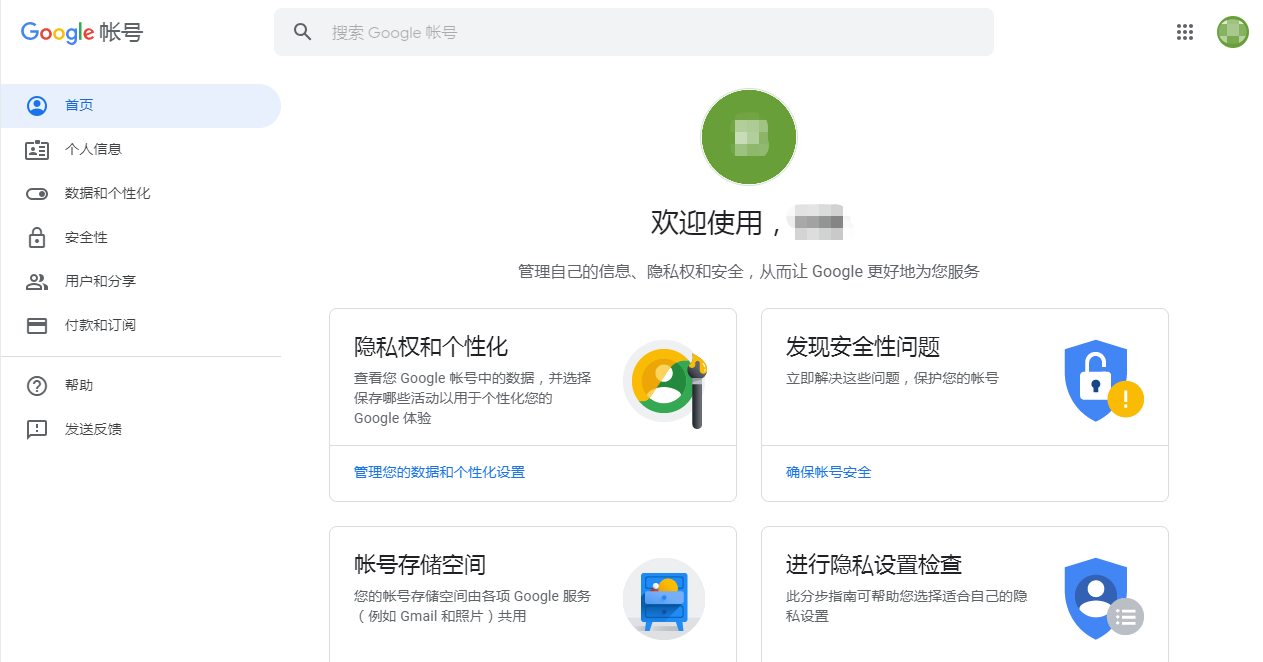Image resolution: width=1263 pixels, height=662 pixels.
Task: Click the 确保帐号安全 link
Action: pos(829,472)
